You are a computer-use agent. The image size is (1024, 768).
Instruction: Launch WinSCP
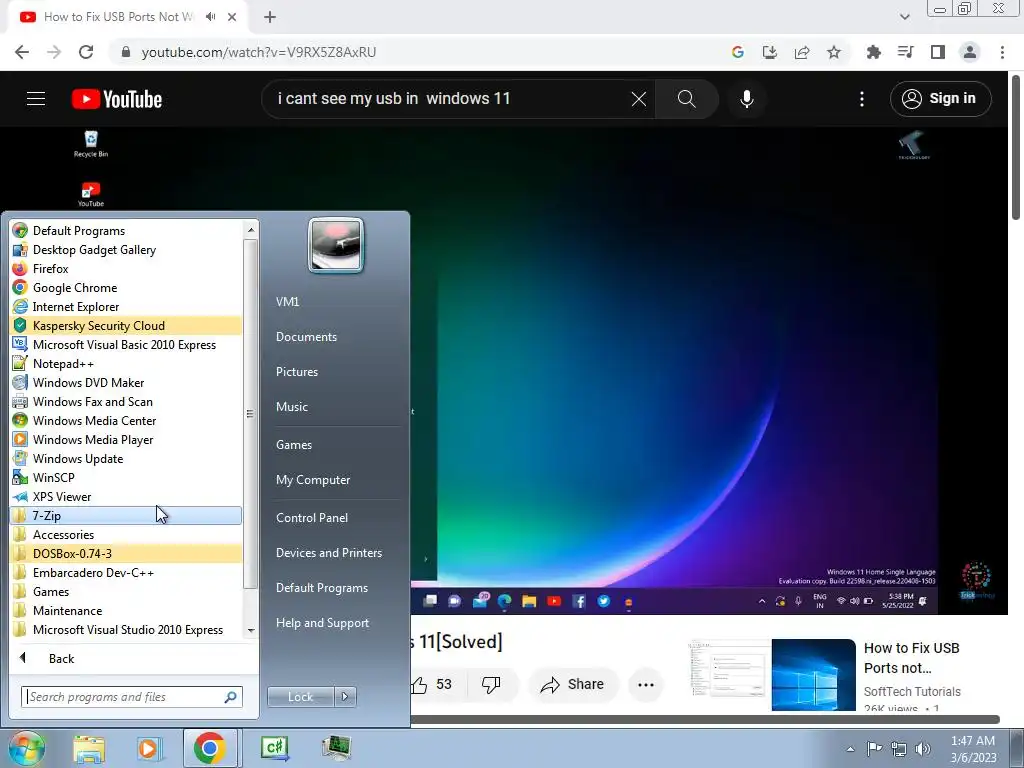126,477
